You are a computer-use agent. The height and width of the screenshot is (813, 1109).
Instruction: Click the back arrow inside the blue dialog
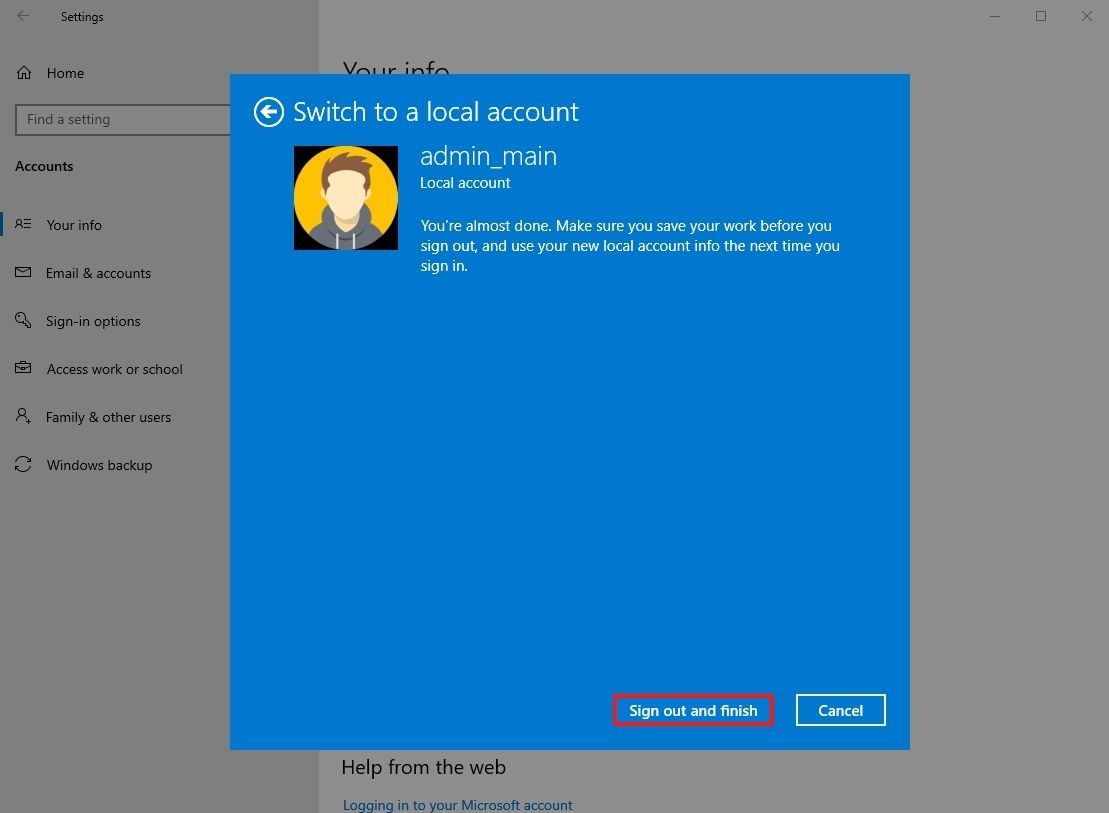[268, 112]
